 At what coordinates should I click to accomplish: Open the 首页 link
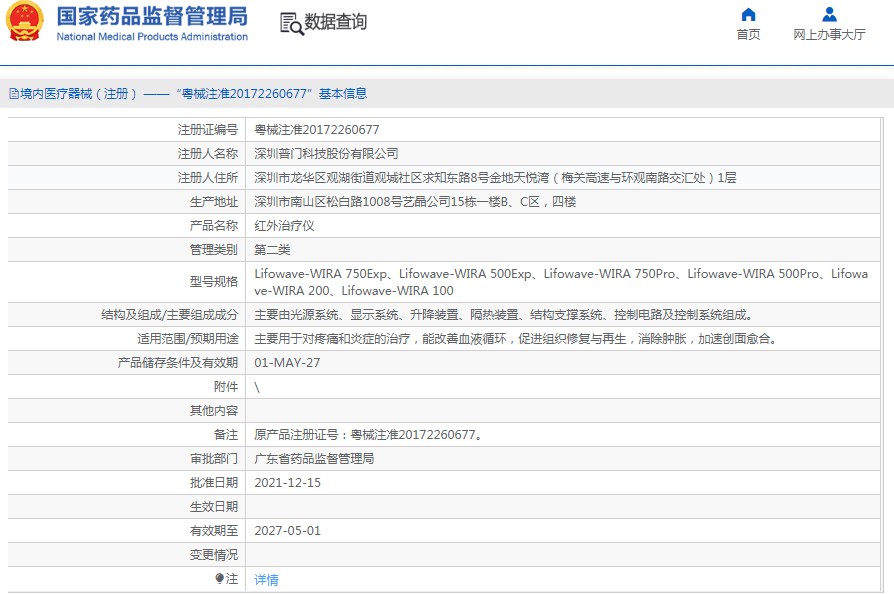(748, 35)
